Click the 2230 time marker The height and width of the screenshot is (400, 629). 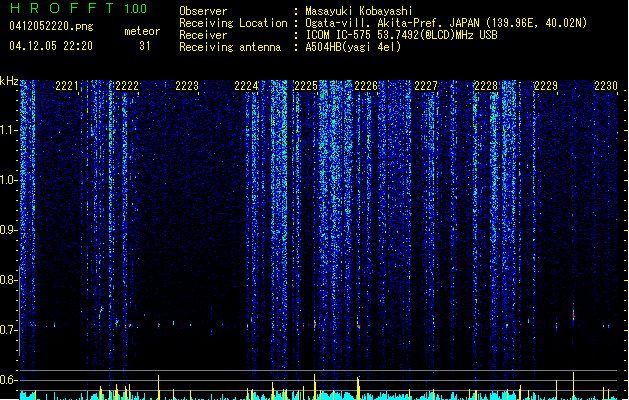[x=606, y=86]
